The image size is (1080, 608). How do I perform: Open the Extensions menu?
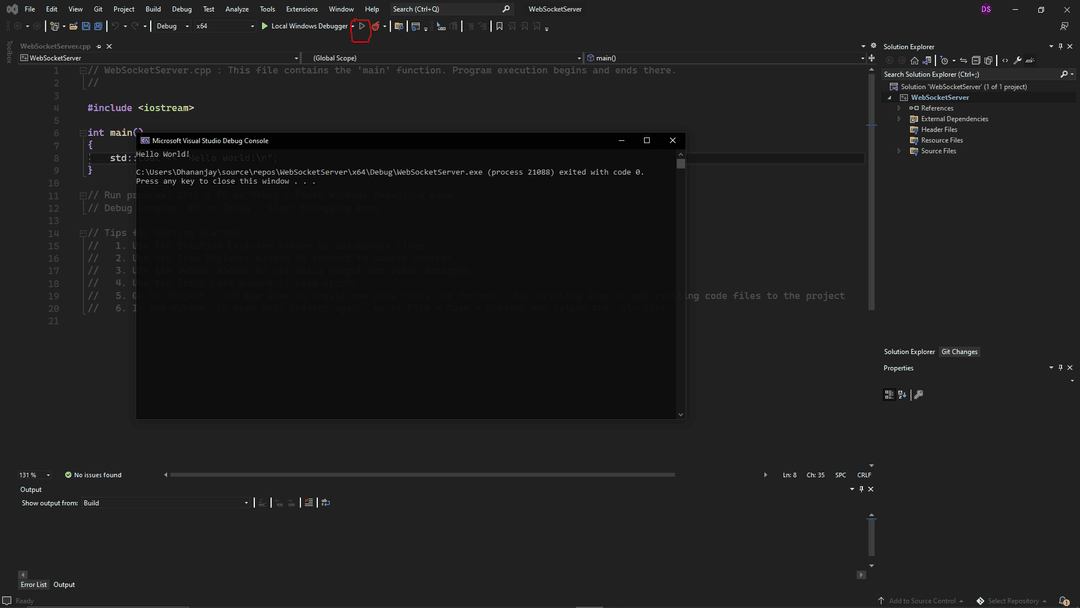(x=302, y=9)
